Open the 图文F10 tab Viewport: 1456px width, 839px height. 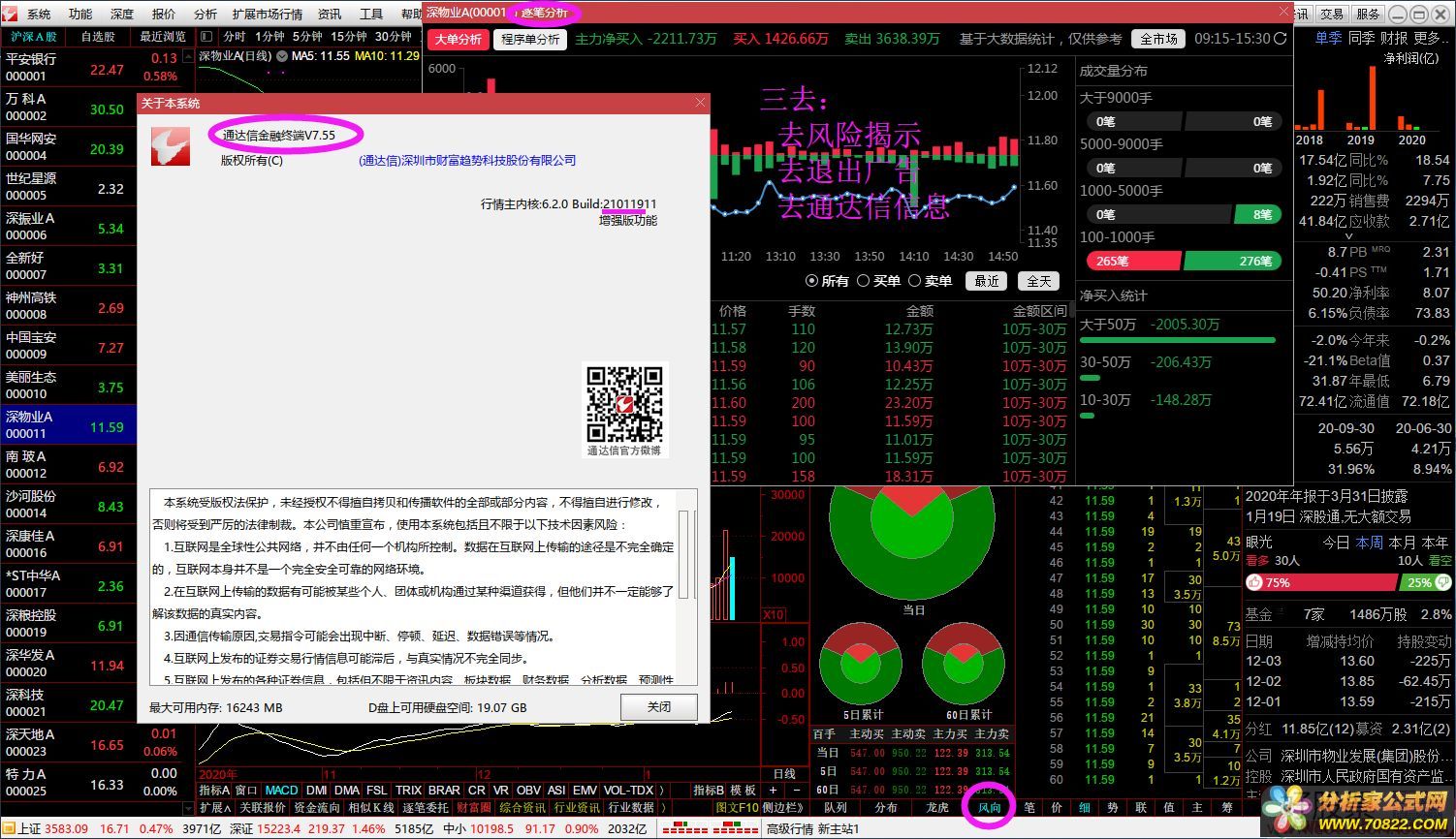coord(737,807)
